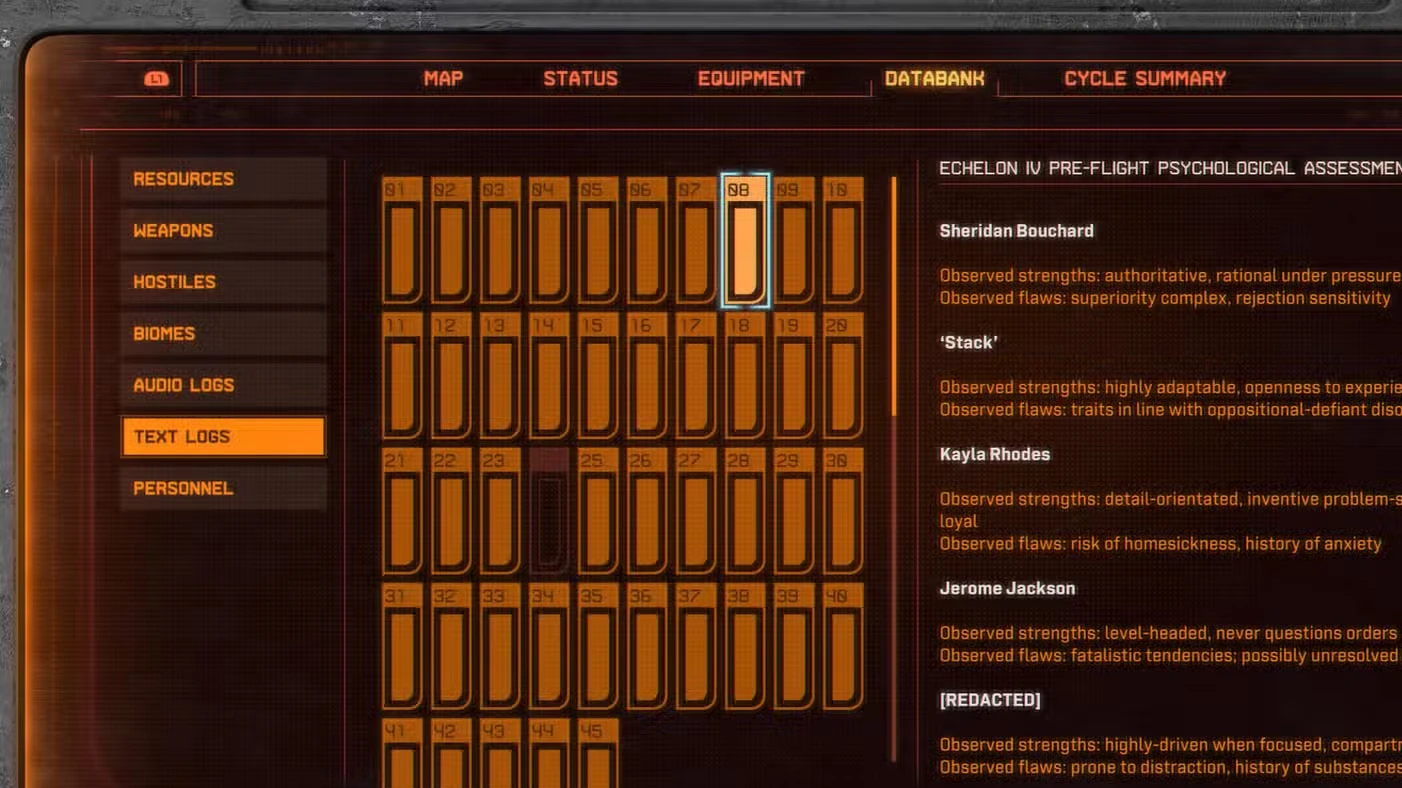The width and height of the screenshot is (1402, 788).
Task: Click the fatalistic tendencies flaws line
Action: click(x=1170, y=656)
